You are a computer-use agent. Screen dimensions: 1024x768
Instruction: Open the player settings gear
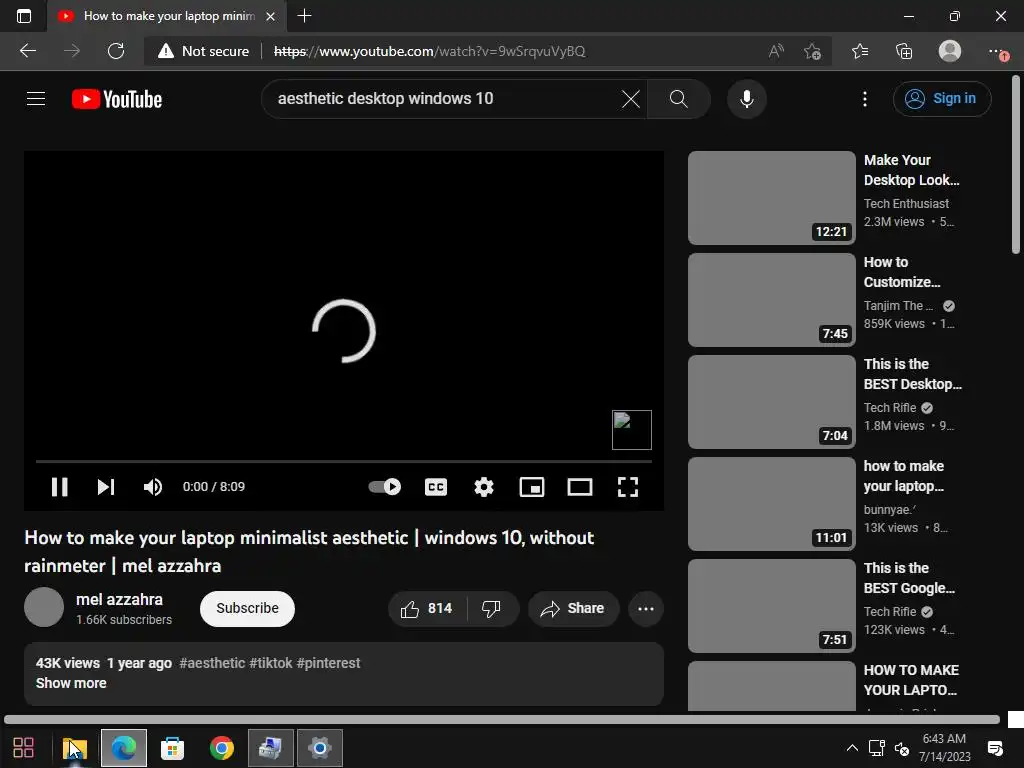(484, 487)
